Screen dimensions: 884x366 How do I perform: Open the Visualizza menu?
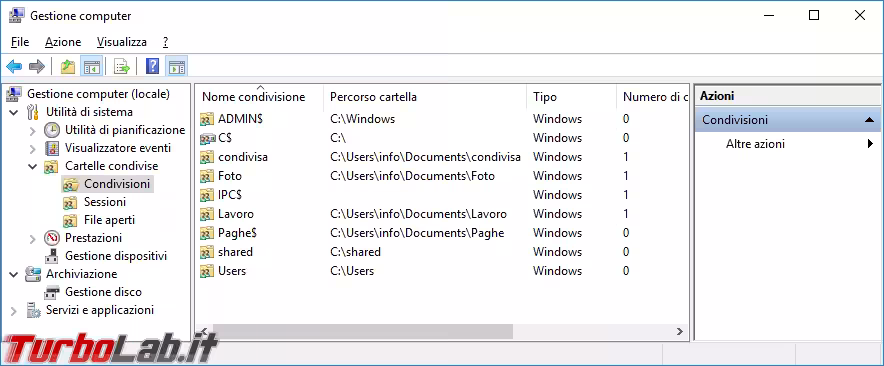(122, 42)
